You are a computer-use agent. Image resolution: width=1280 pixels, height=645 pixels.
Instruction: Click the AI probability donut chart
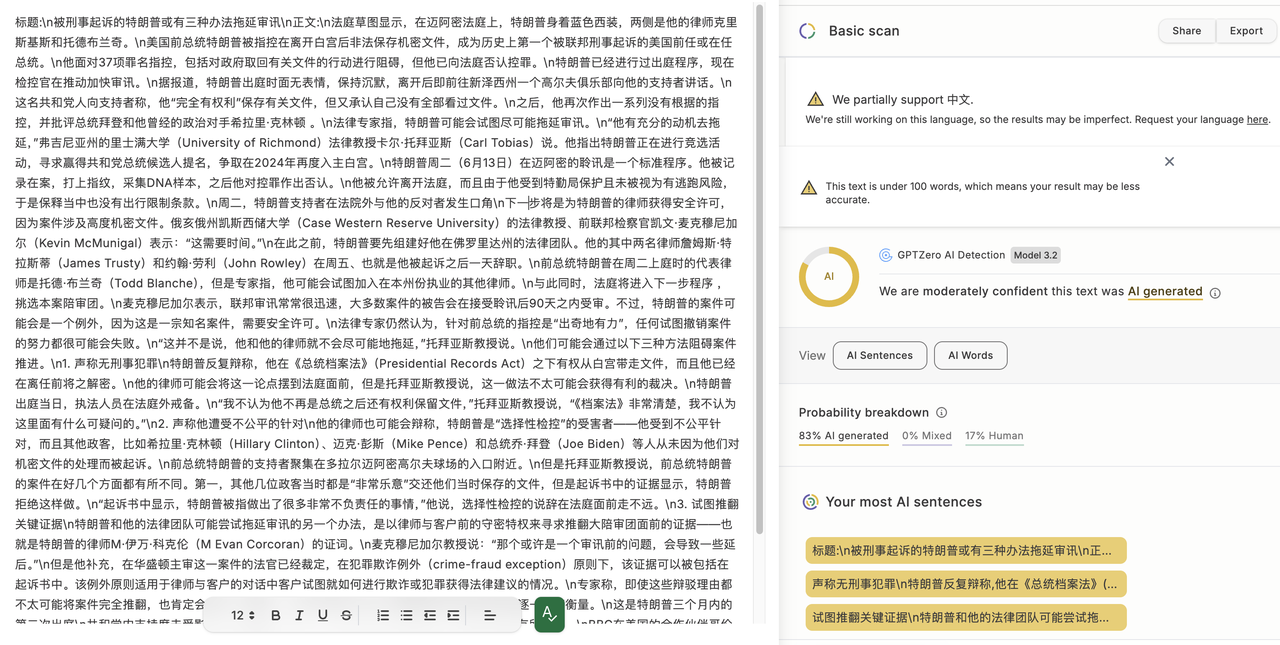coord(829,277)
